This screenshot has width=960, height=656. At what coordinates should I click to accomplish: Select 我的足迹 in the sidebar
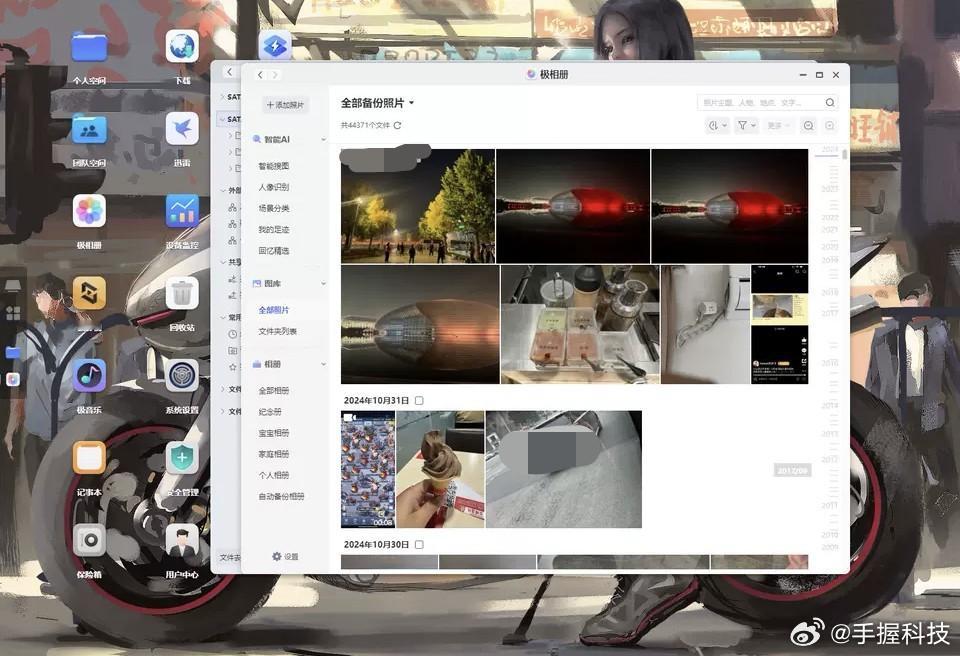click(x=274, y=230)
